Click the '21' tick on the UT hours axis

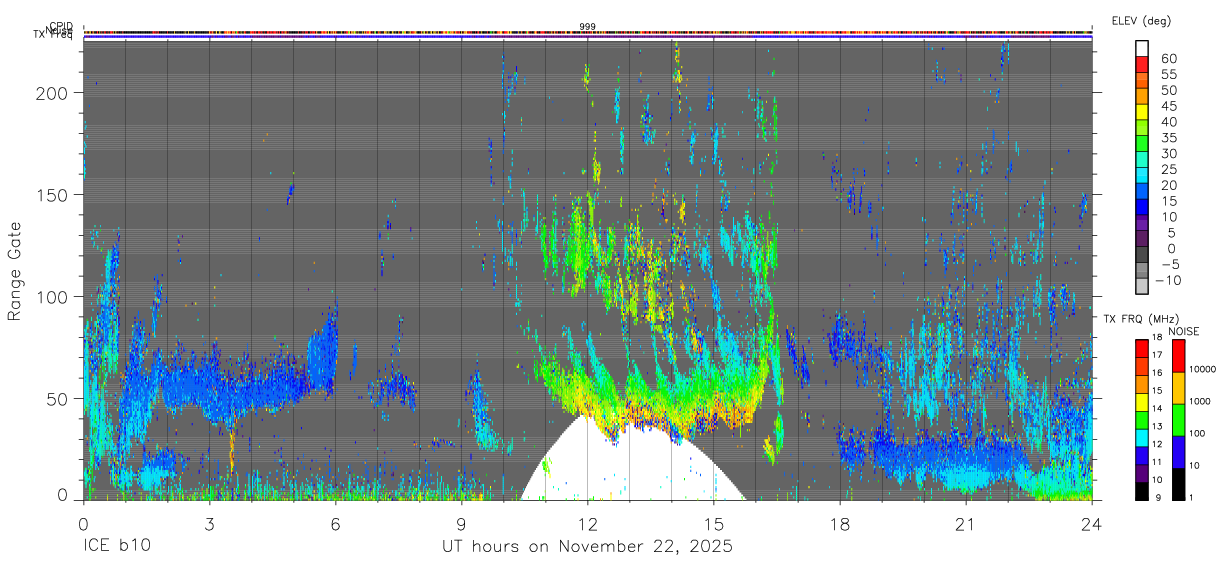click(966, 523)
